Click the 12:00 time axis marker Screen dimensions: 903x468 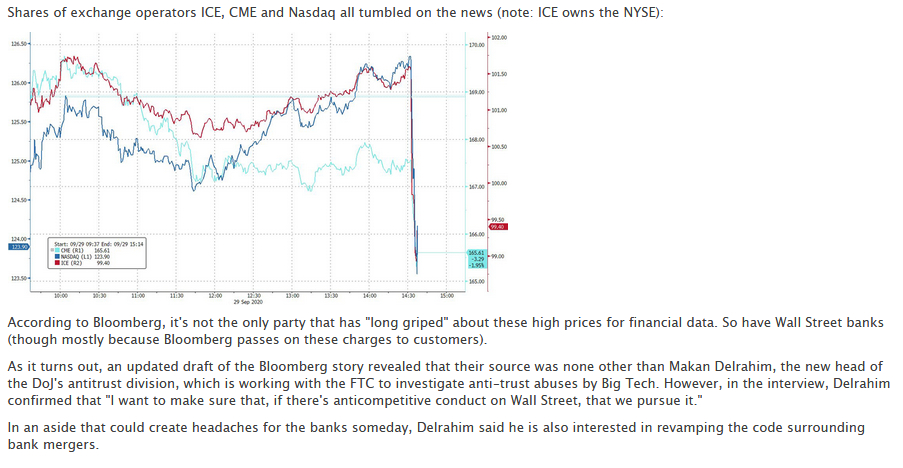[215, 296]
